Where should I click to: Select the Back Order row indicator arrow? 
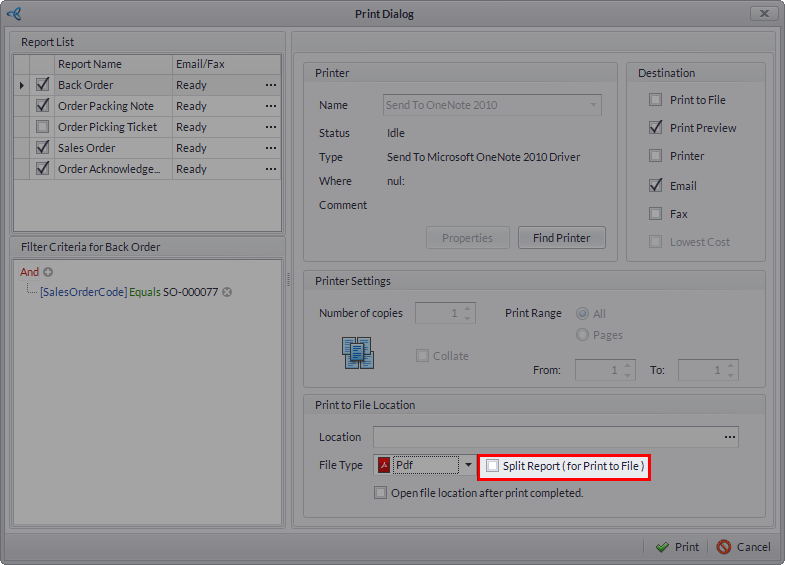[22, 85]
